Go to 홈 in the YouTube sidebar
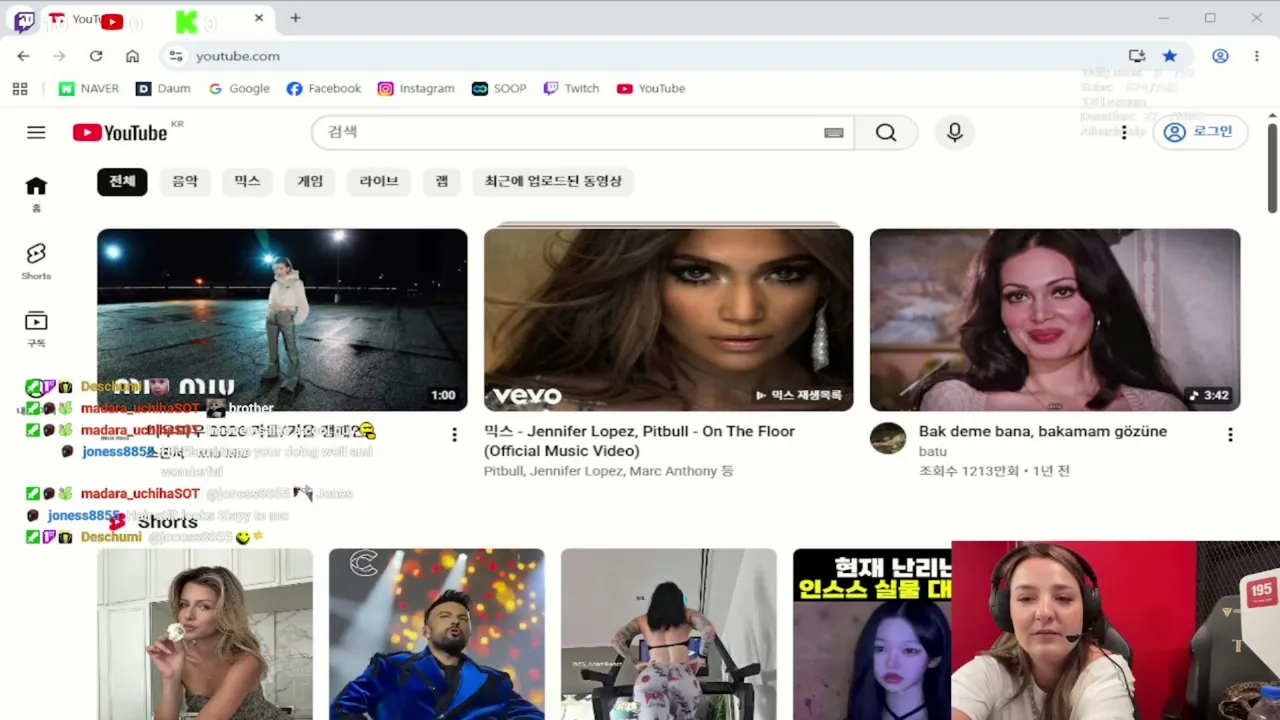This screenshot has height=720, width=1280. tap(36, 193)
